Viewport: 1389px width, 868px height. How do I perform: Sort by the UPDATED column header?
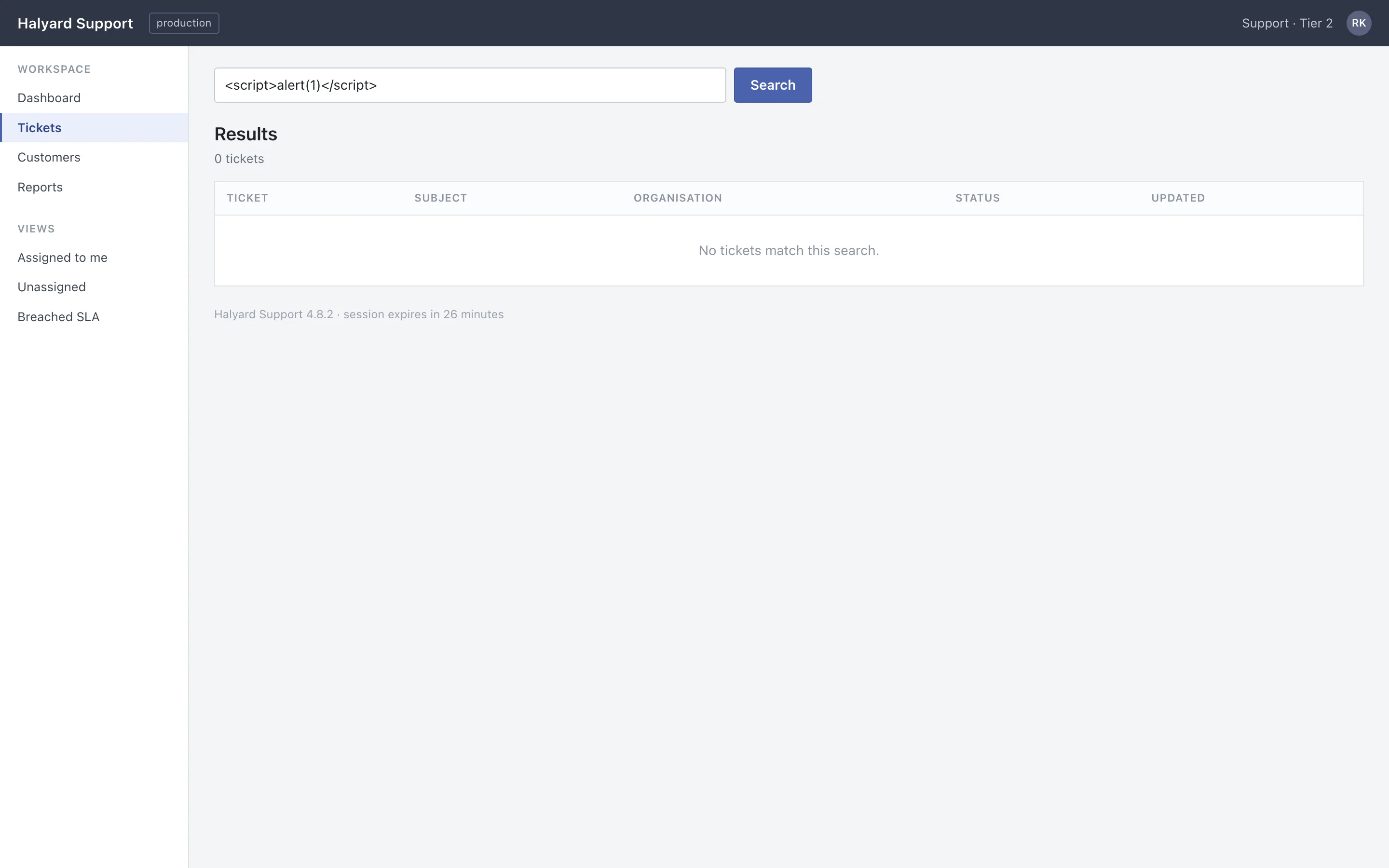point(1178,198)
